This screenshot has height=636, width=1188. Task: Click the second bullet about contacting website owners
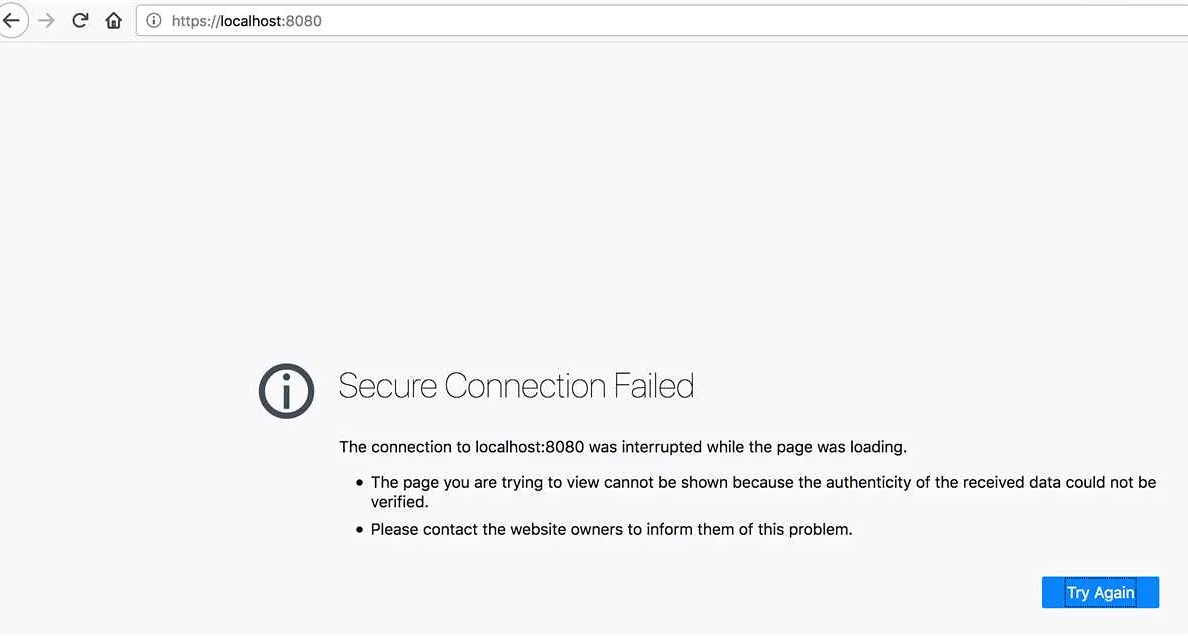coord(611,529)
